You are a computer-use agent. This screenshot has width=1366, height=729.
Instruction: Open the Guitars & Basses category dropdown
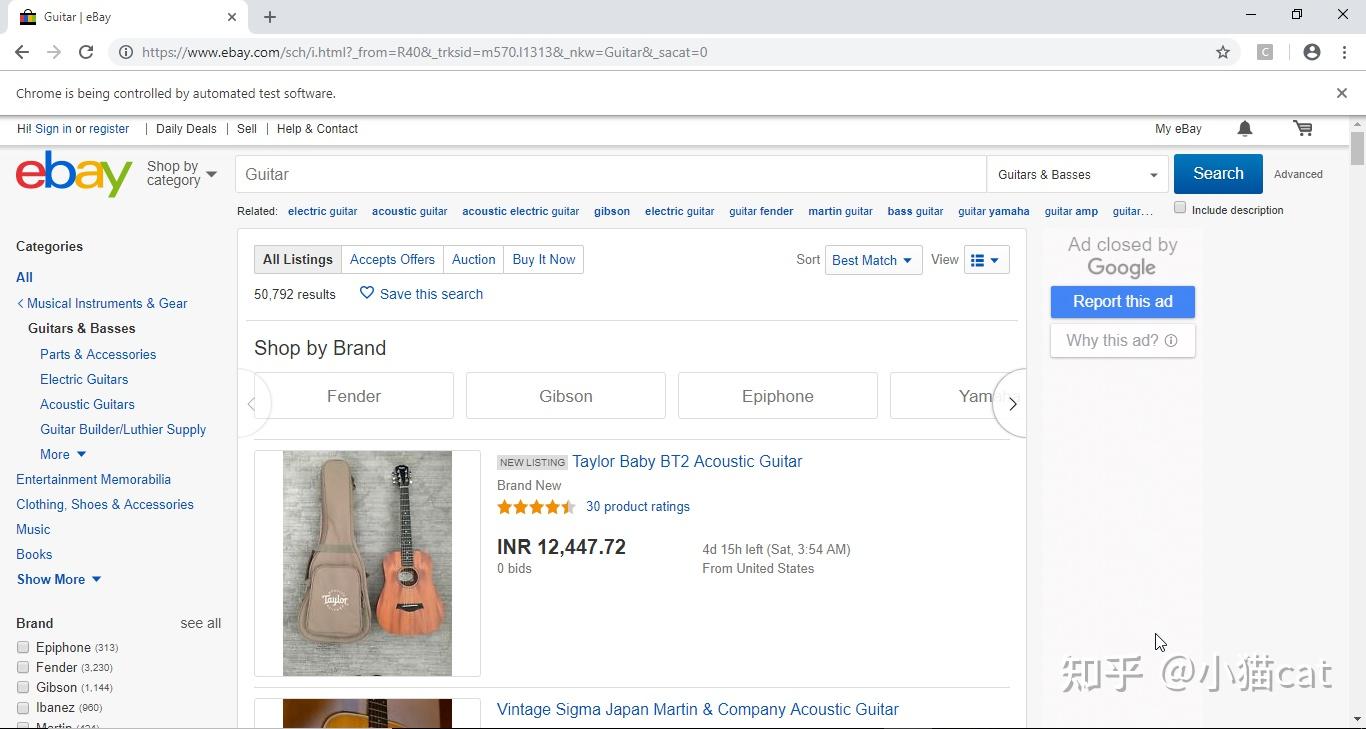pos(1078,174)
